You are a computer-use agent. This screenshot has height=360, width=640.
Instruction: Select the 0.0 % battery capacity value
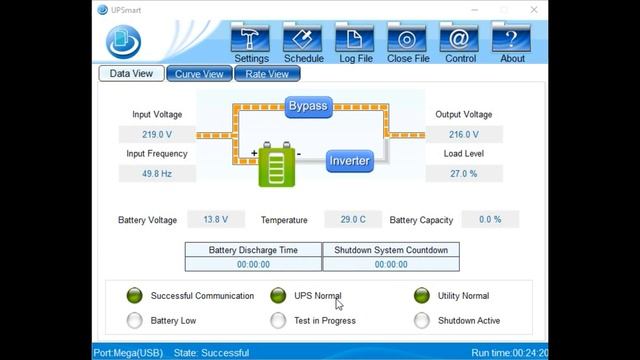click(490, 219)
